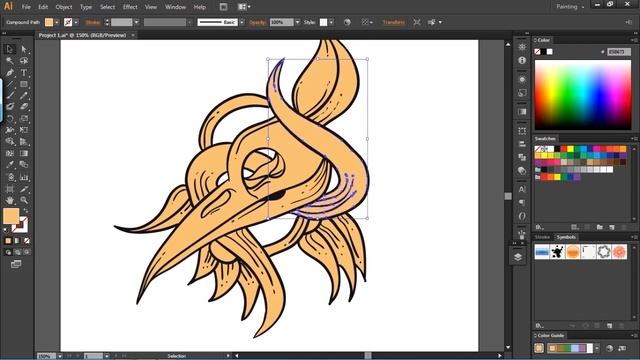Reset default fill and stroke in toolbox
The image size is (640, 360).
tap(6, 231)
